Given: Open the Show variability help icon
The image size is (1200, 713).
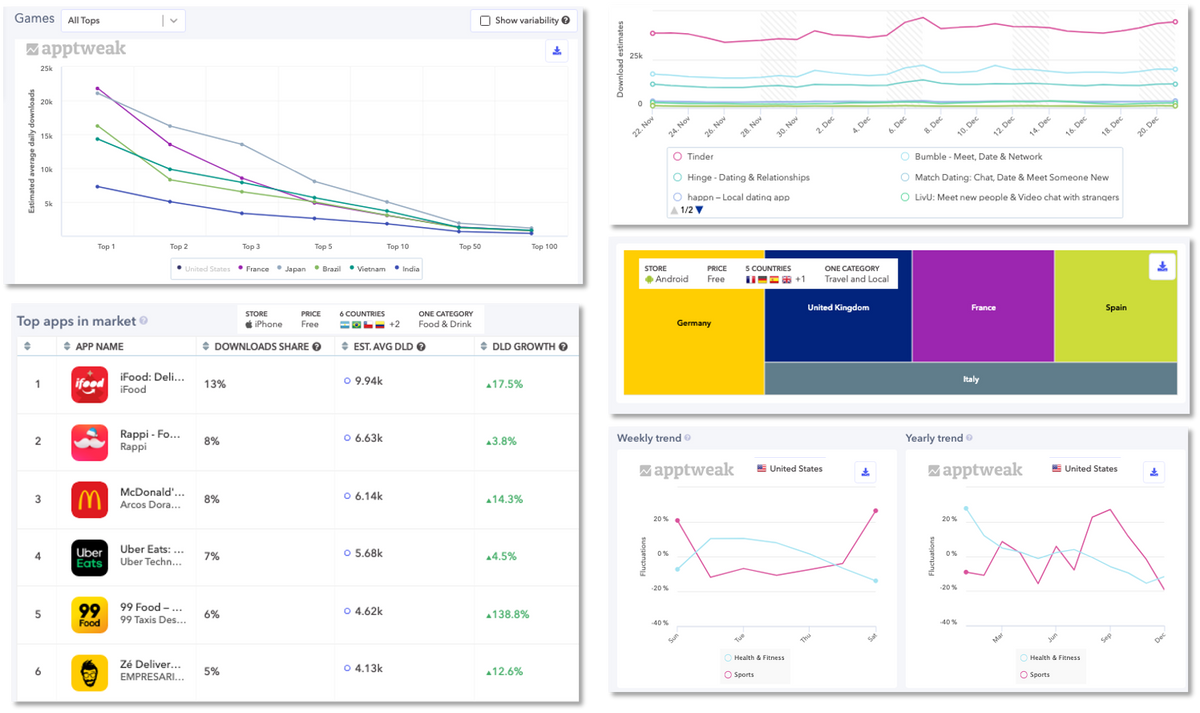Looking at the screenshot, I should (566, 20).
